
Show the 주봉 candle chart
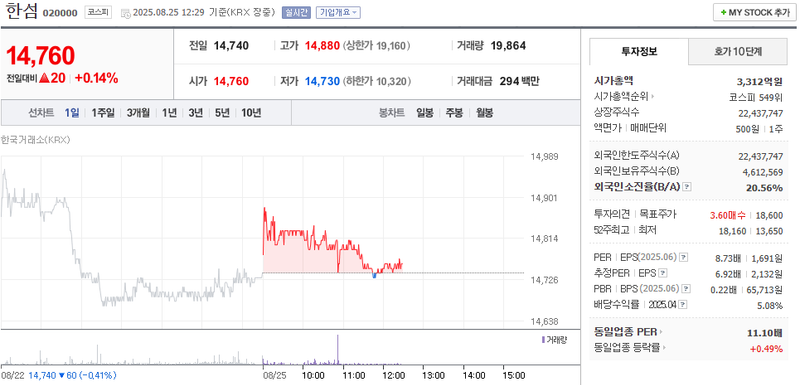click(454, 113)
